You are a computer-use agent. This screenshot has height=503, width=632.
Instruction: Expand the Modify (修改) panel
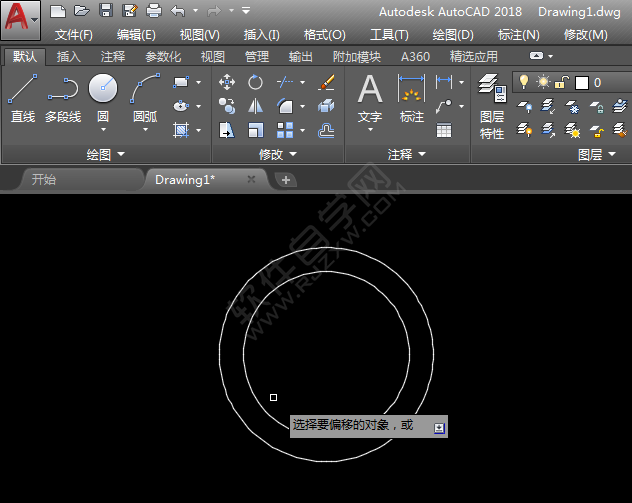click(x=278, y=154)
